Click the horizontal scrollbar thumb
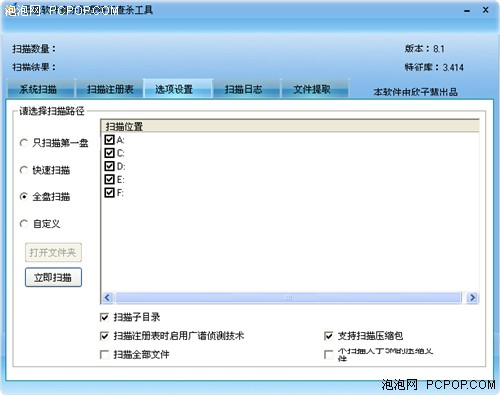Viewport: 500px width, 395px height. point(289,297)
